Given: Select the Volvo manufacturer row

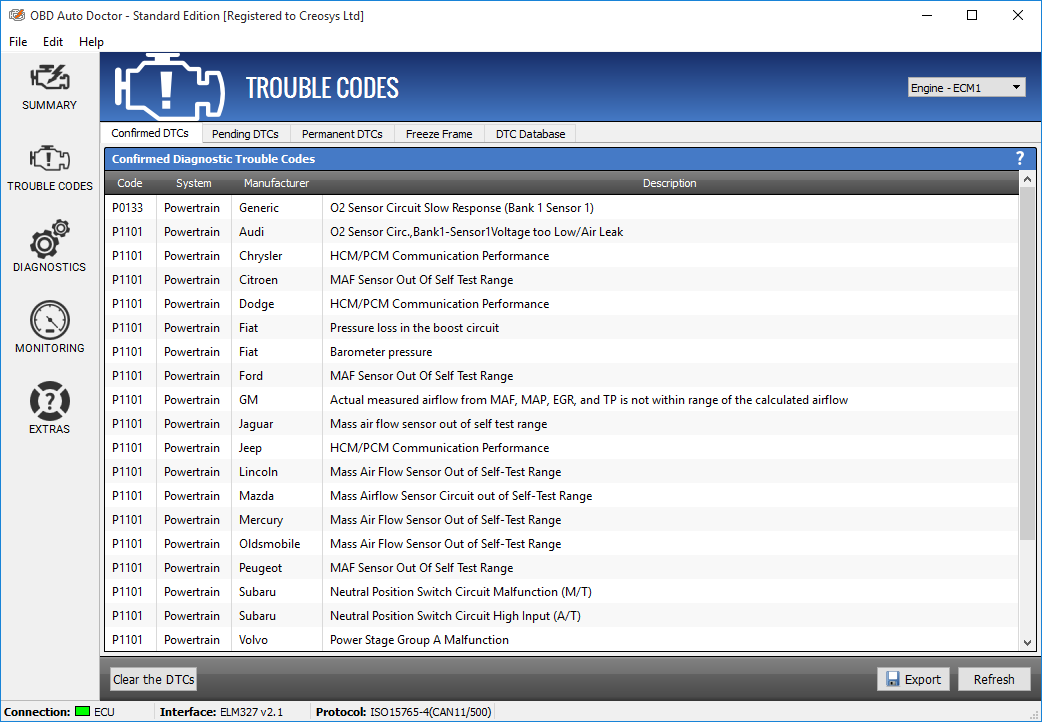Looking at the screenshot, I should [x=562, y=639].
